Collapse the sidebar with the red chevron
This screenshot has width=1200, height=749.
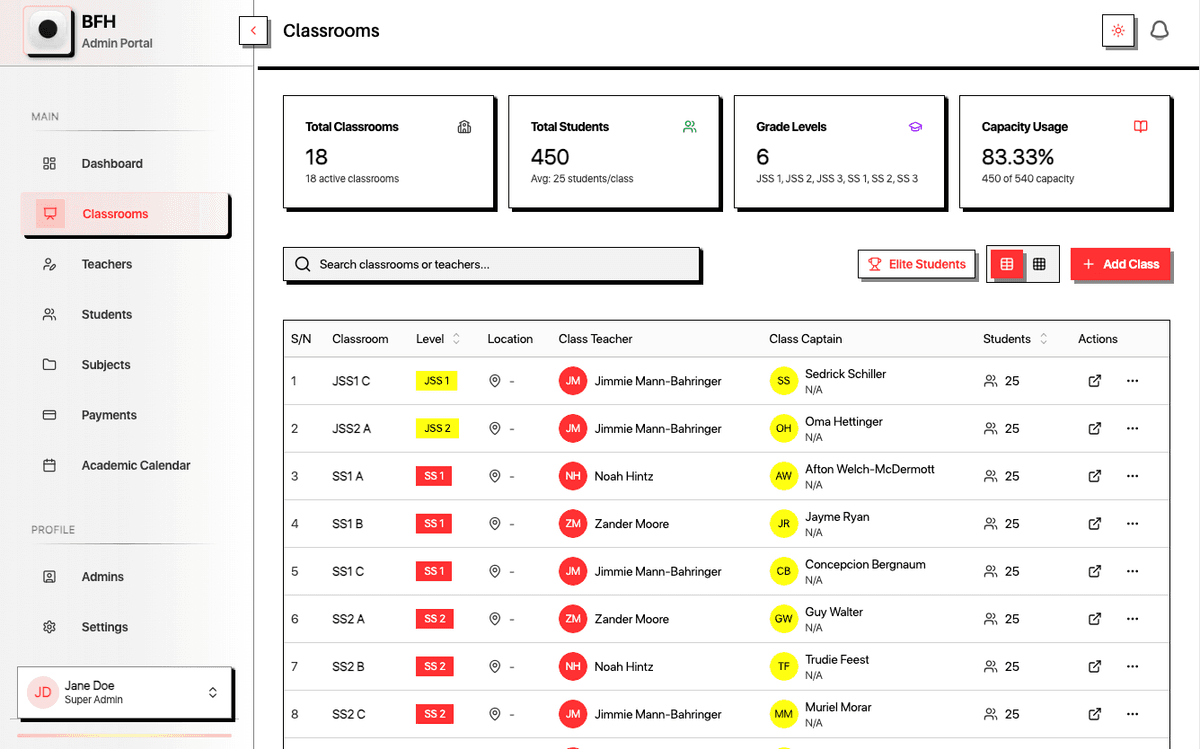(x=254, y=31)
